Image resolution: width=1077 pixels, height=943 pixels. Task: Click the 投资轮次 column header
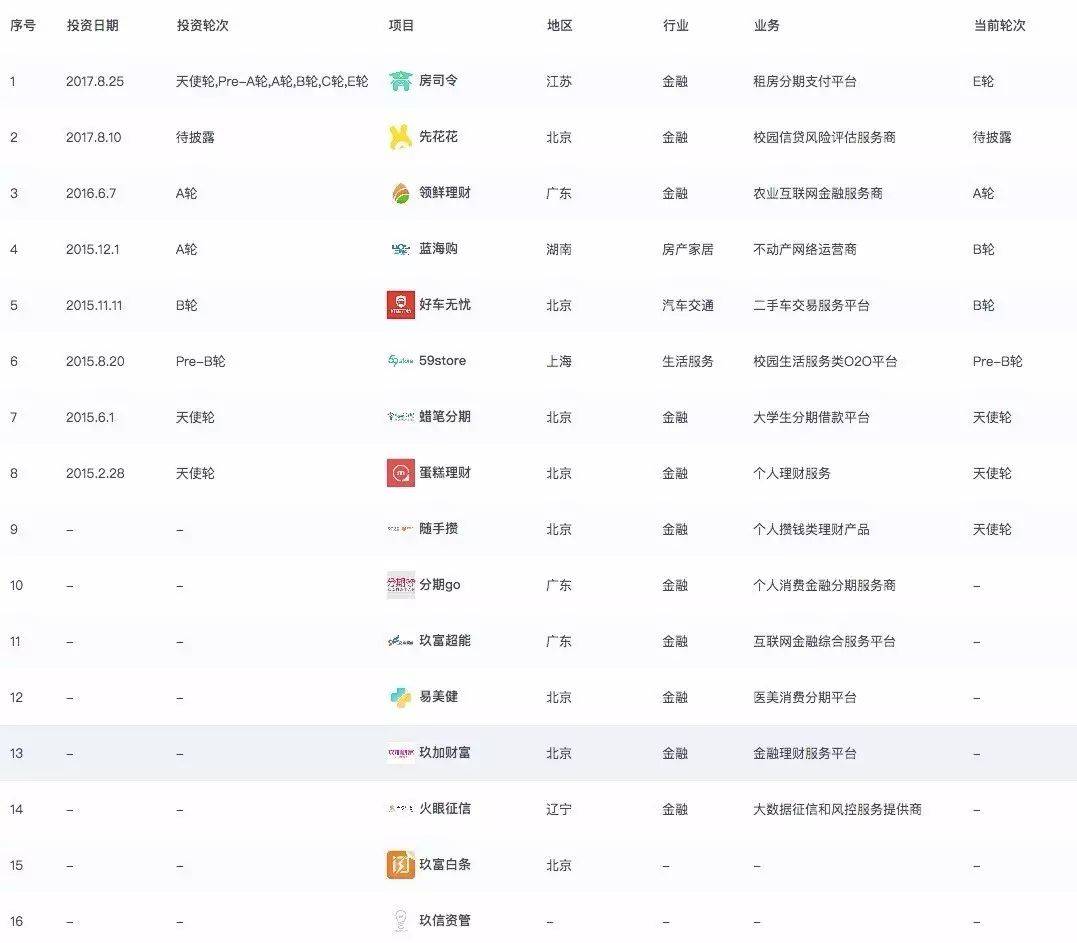203,25
